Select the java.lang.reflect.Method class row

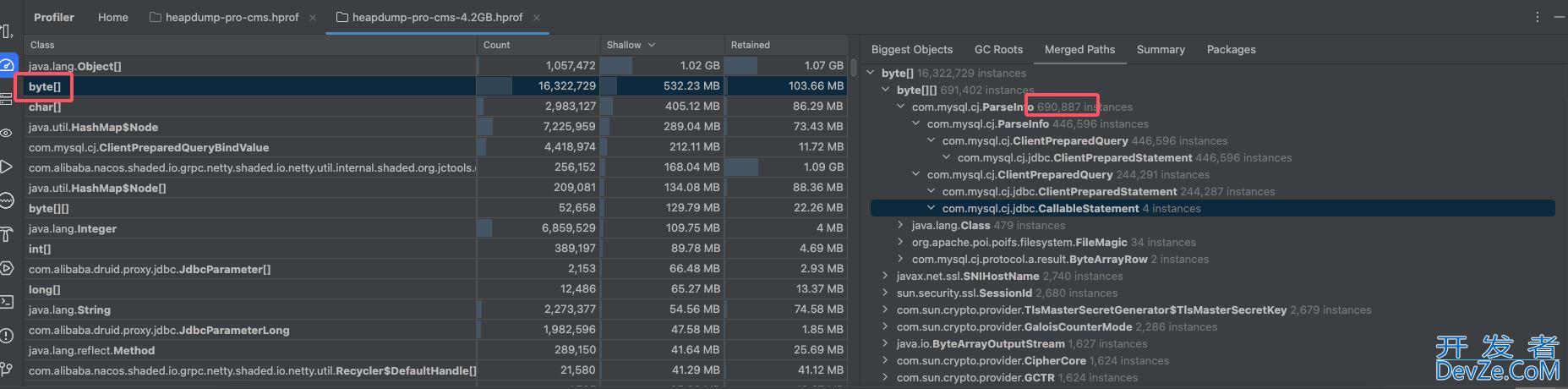[435, 349]
